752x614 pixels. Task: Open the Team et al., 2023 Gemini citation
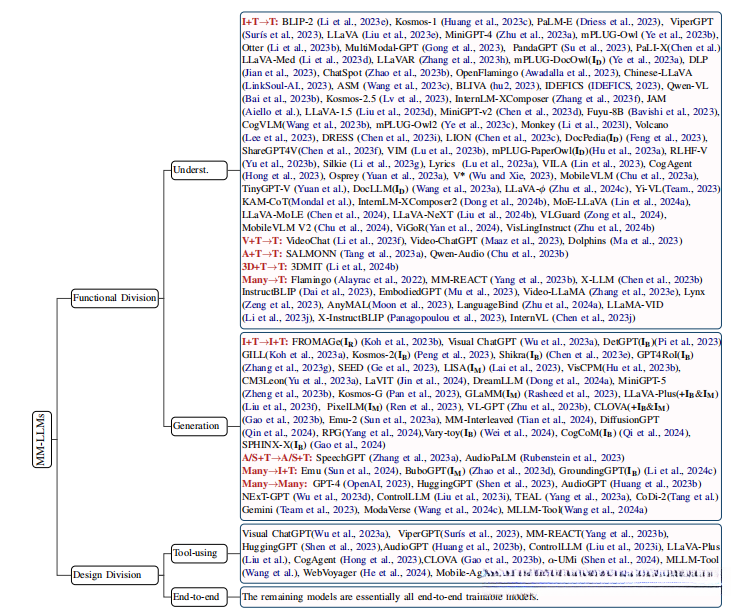point(316,509)
